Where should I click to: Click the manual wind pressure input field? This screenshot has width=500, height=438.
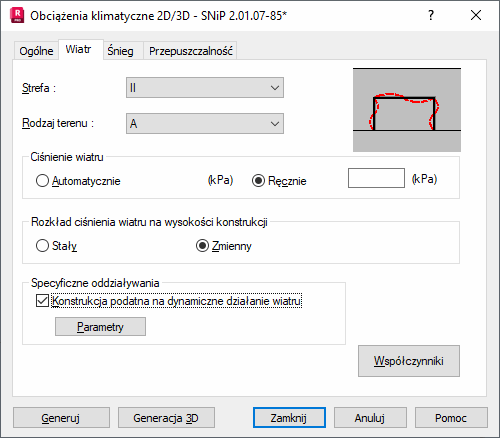(x=376, y=178)
